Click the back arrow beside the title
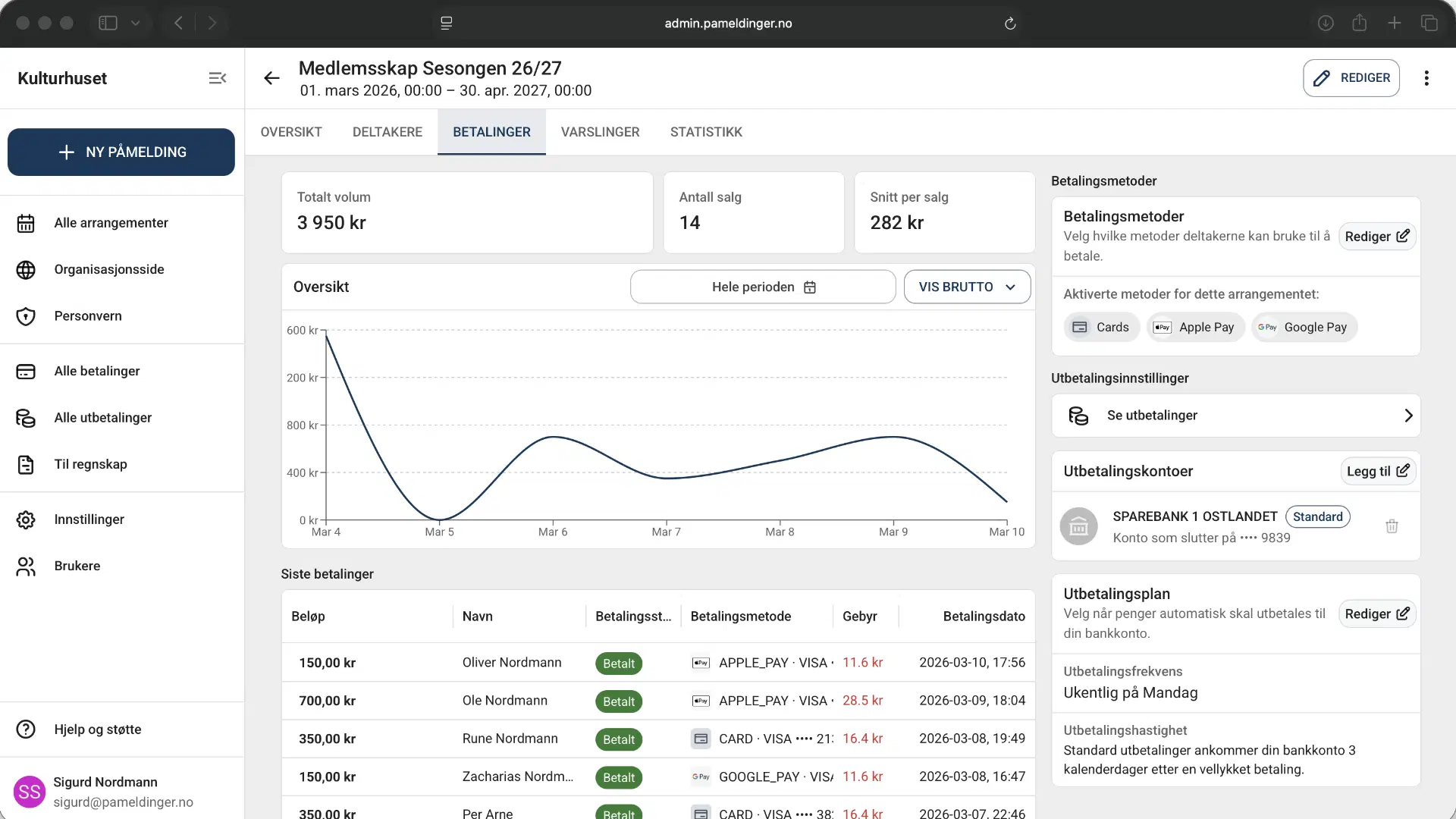Viewport: 1456px width, 819px height. 271,78
